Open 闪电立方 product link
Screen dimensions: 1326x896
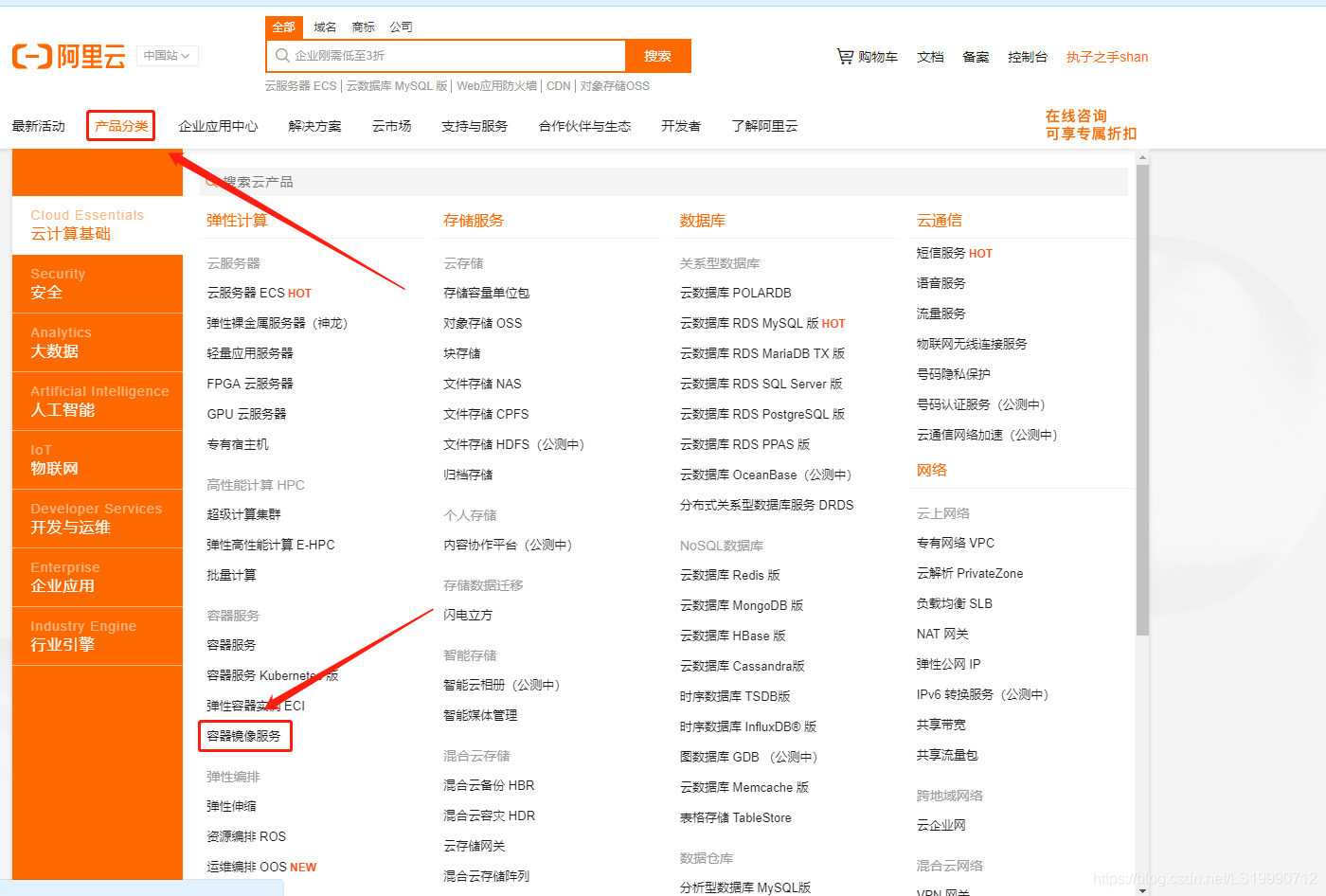point(468,615)
